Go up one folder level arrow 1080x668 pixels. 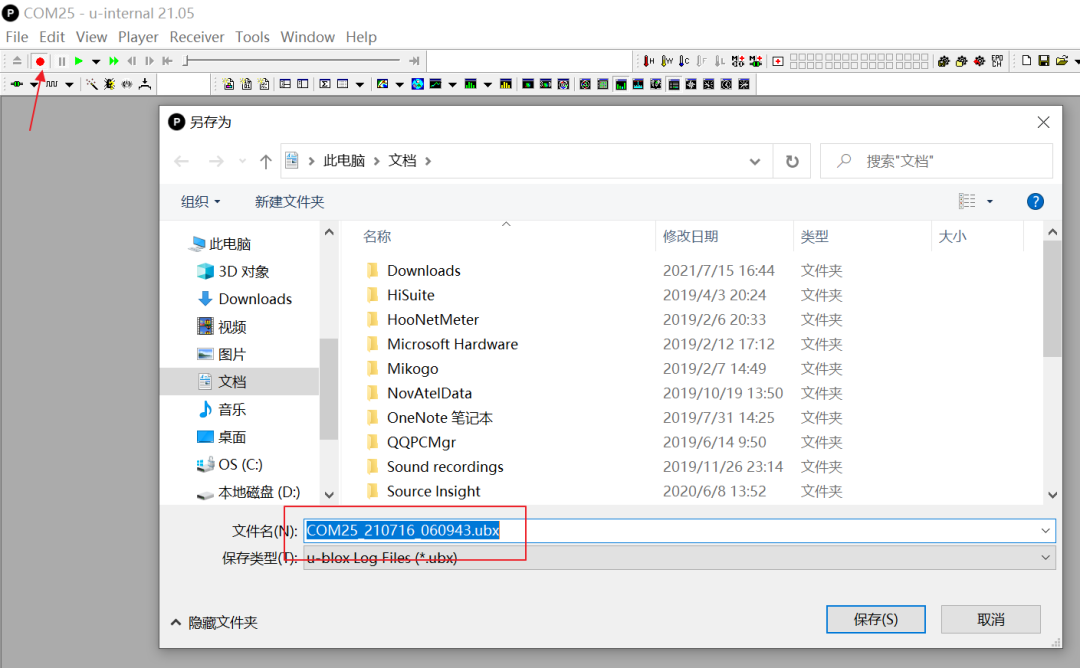pyautogui.click(x=265, y=161)
